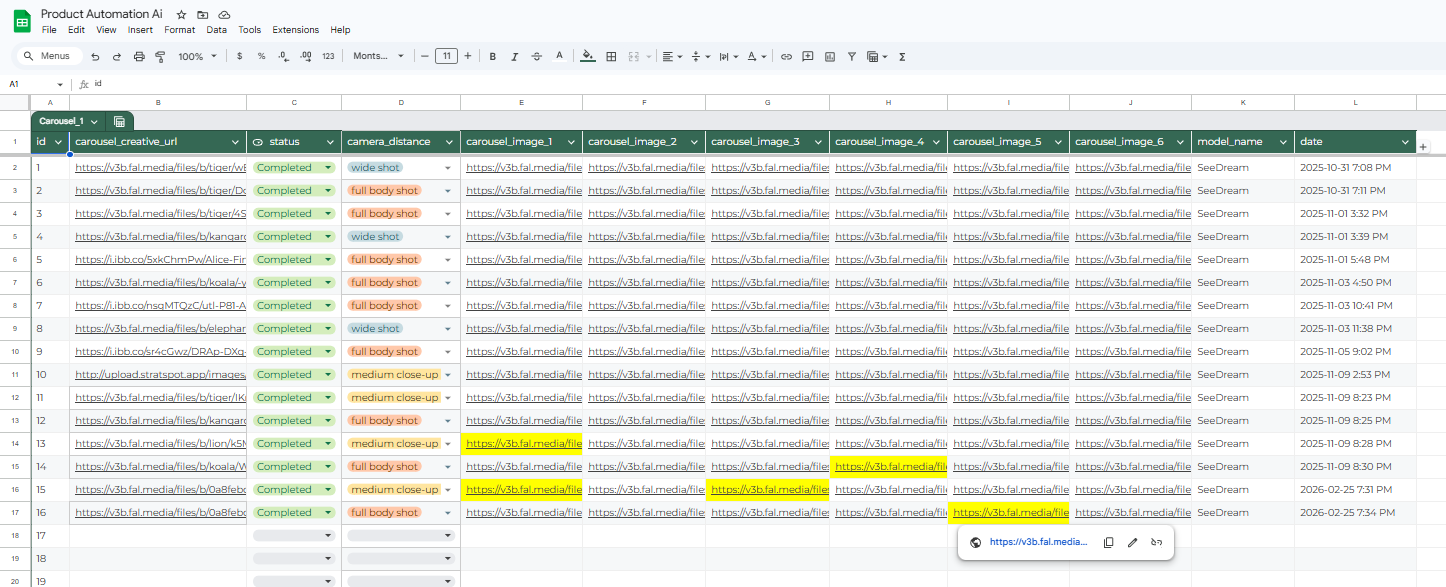Screen dimensions: 1446x587
Task: Click the print icon in toolbar
Action: click(x=139, y=57)
